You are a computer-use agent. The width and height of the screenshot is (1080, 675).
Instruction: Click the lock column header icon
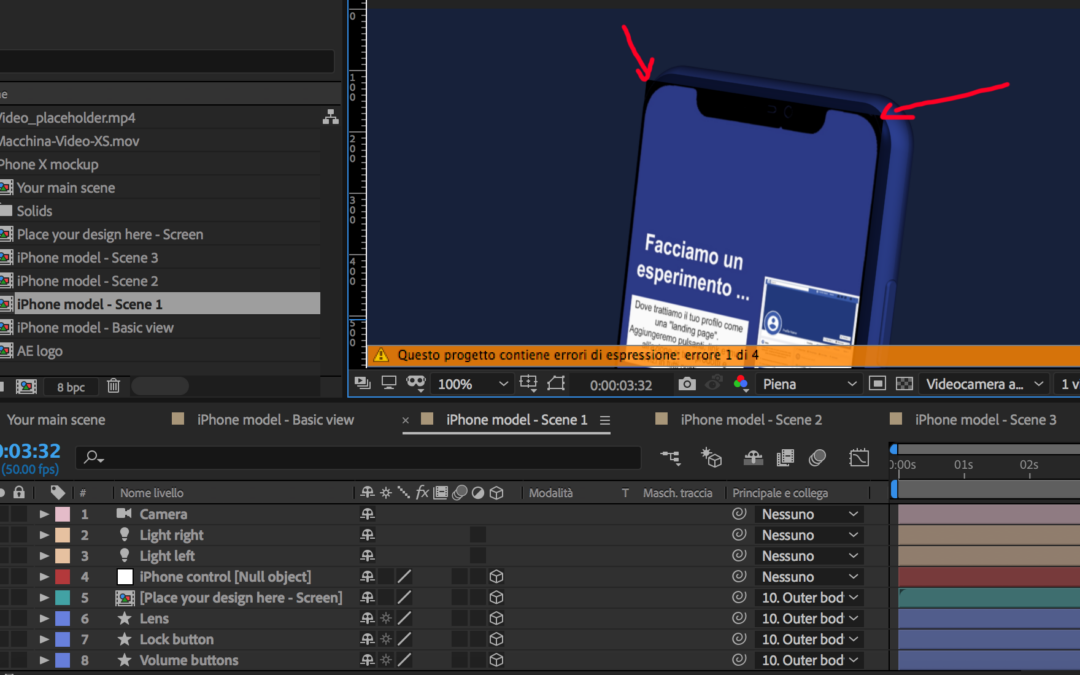(19, 492)
